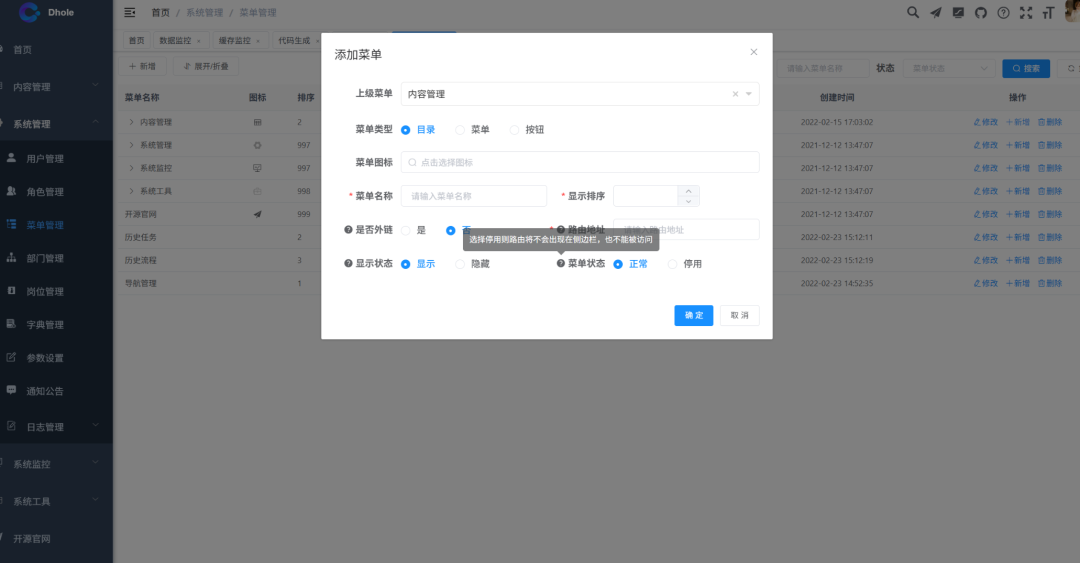The height and width of the screenshot is (563, 1080).
Task: Select 目录 menu type radio
Action: (406, 130)
